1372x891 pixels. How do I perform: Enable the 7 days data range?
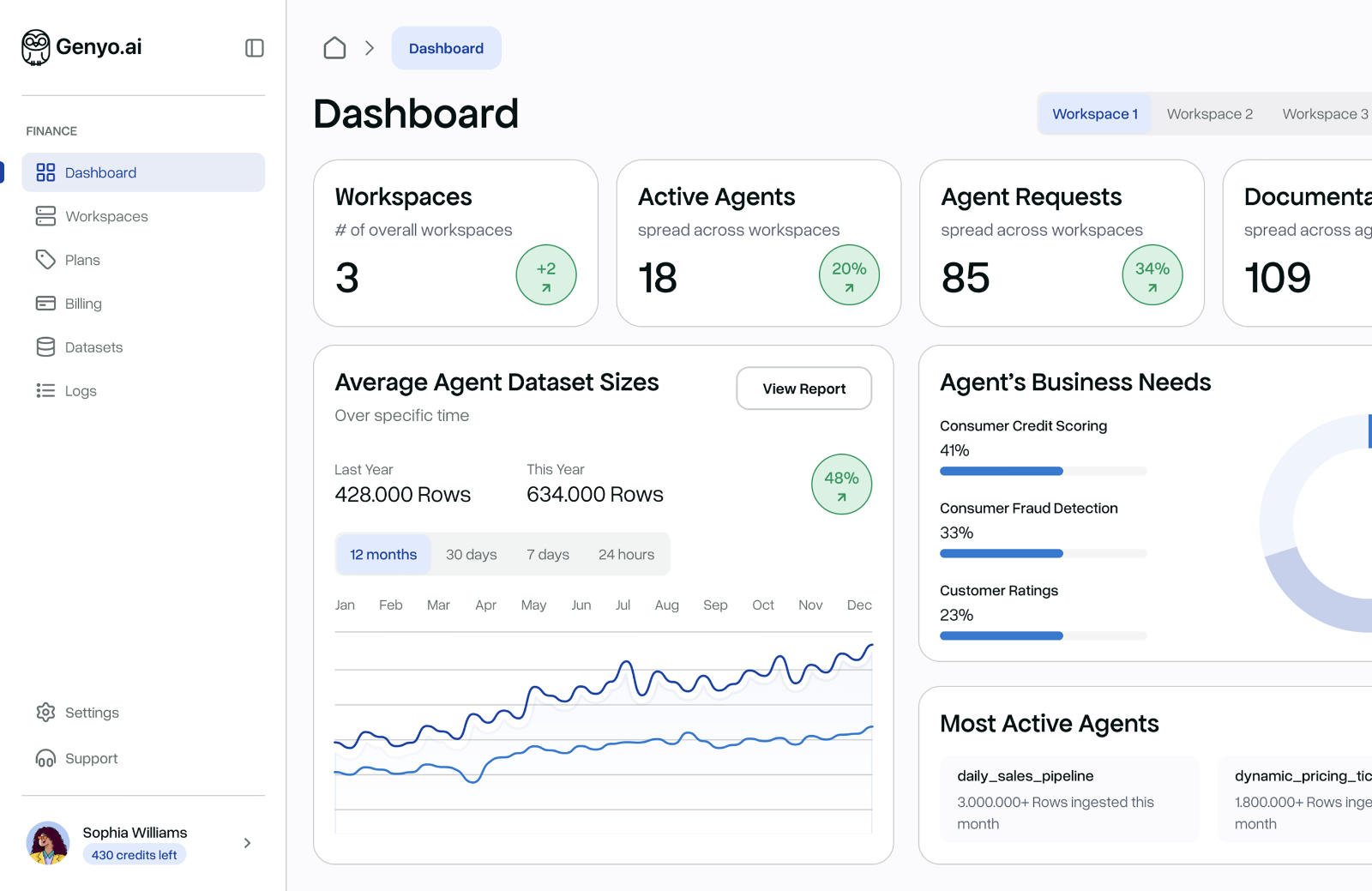coord(548,554)
